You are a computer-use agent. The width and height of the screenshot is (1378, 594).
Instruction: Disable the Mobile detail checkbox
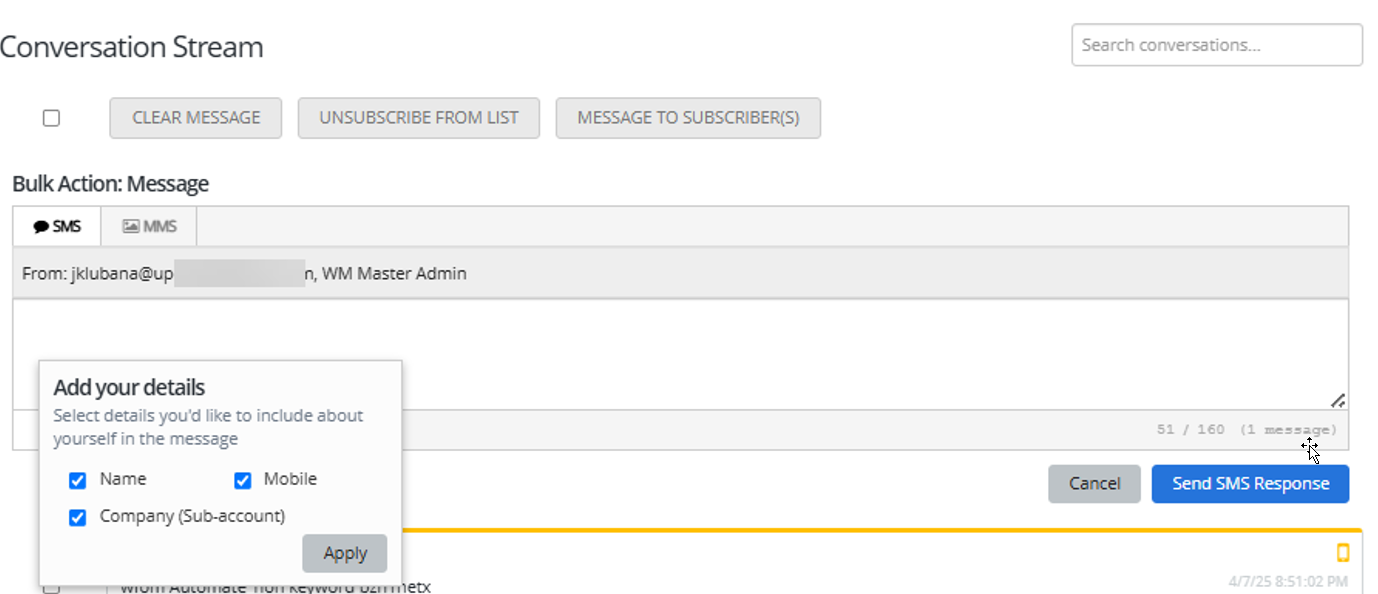pyautogui.click(x=242, y=480)
